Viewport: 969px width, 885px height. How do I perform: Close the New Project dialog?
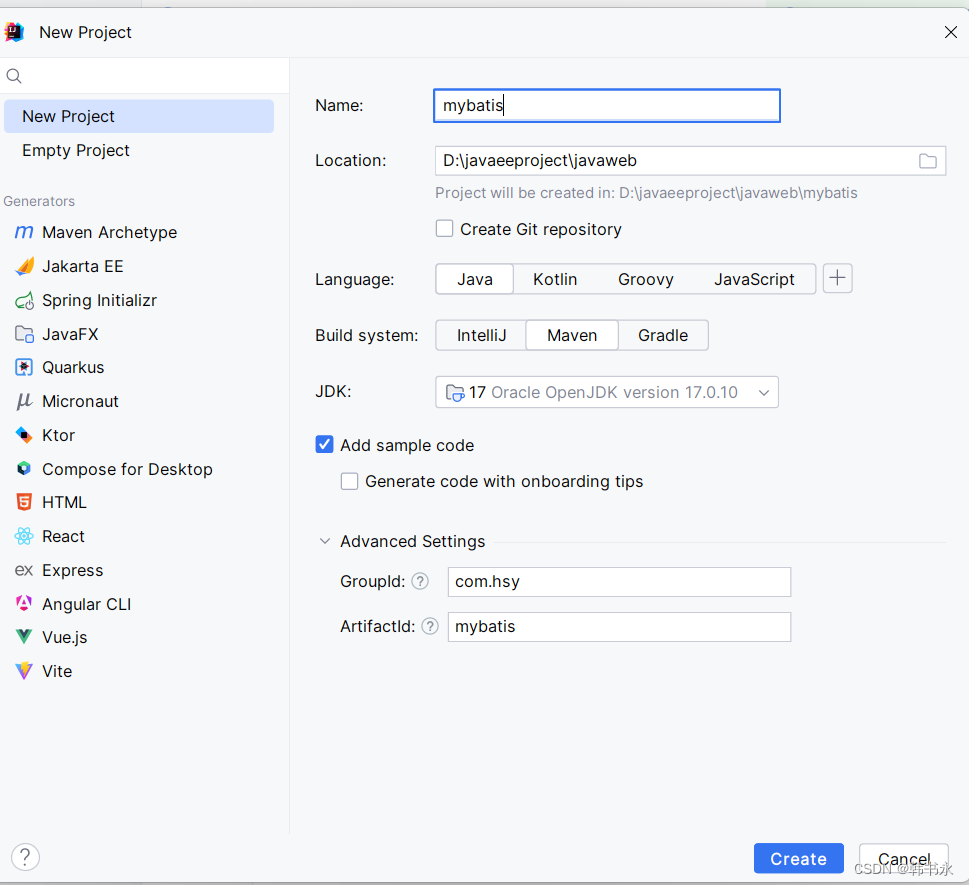click(950, 32)
